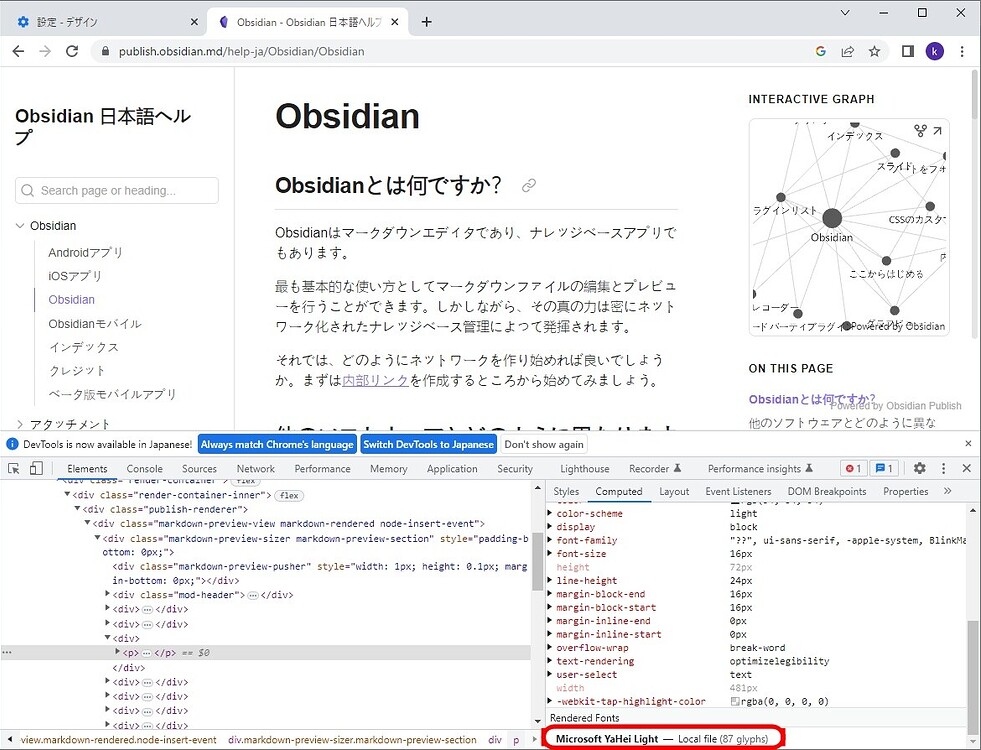Click the rgba(0, 0, 0, 0) color swatch

(735, 701)
